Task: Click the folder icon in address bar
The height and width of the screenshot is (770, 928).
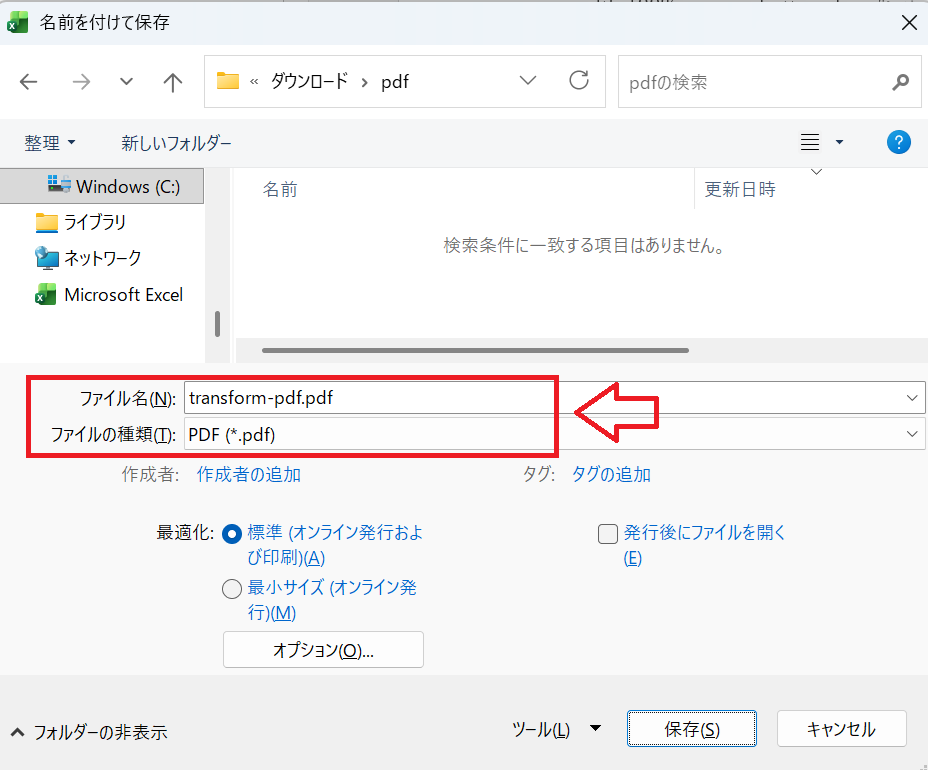Action: pyautogui.click(x=227, y=80)
